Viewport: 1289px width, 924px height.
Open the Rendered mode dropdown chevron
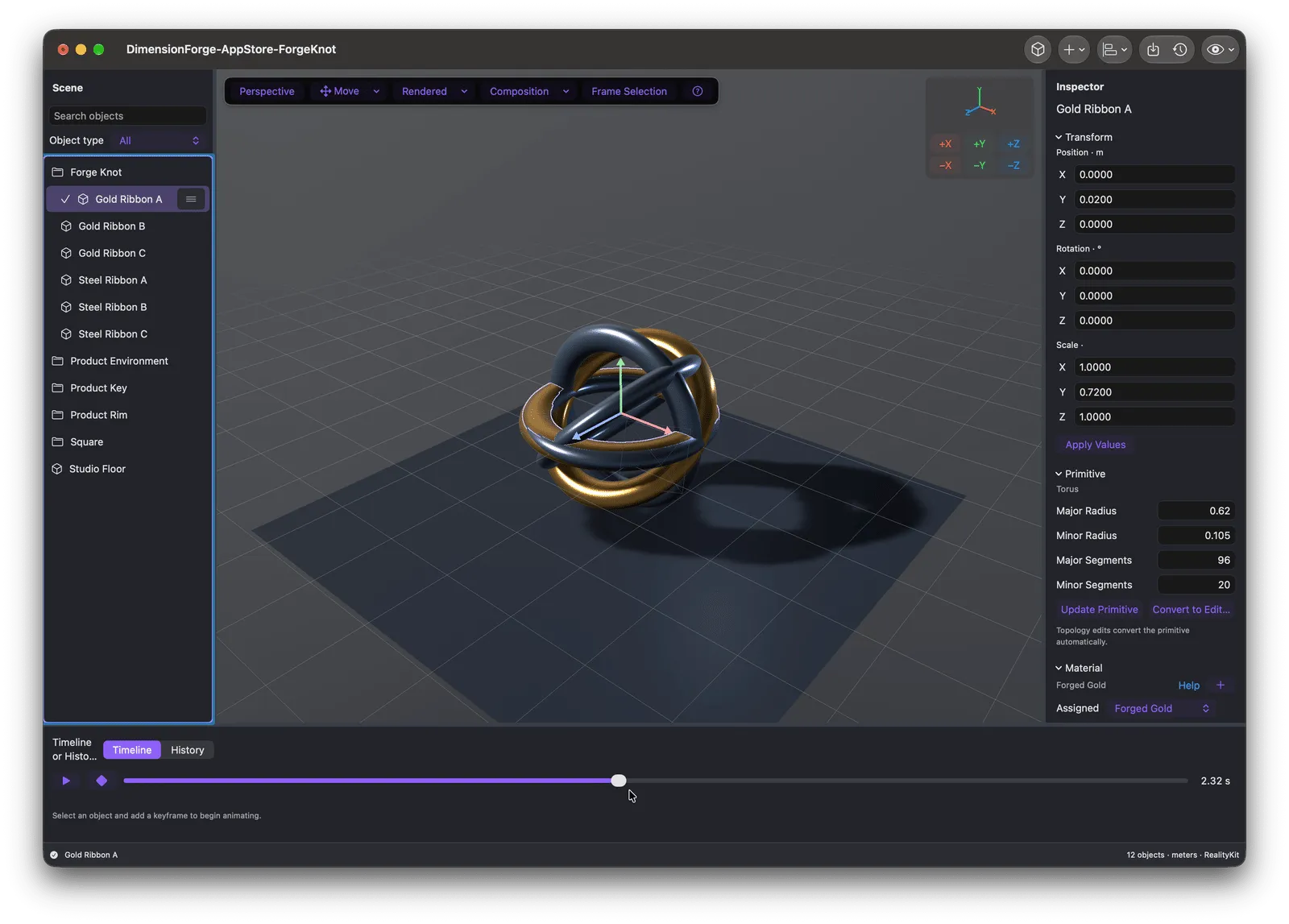464,91
